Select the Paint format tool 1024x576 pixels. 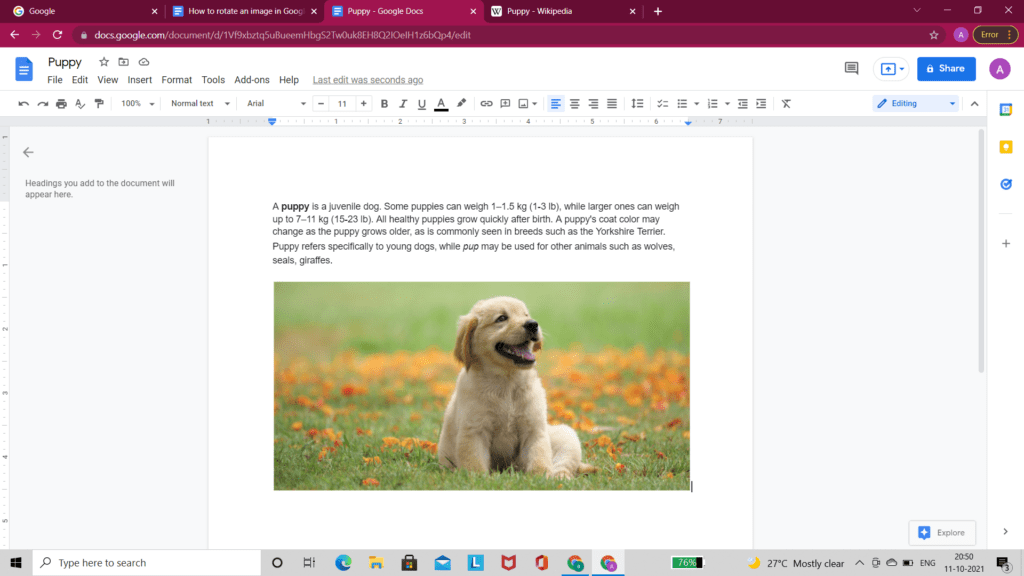(97, 103)
